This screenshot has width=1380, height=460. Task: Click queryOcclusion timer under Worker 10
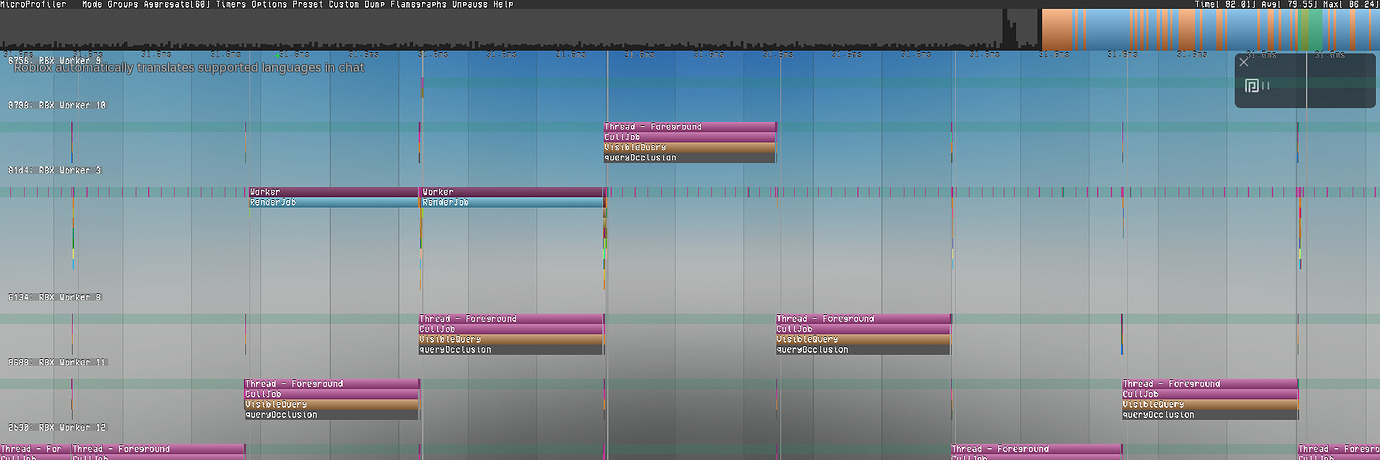tap(689, 157)
